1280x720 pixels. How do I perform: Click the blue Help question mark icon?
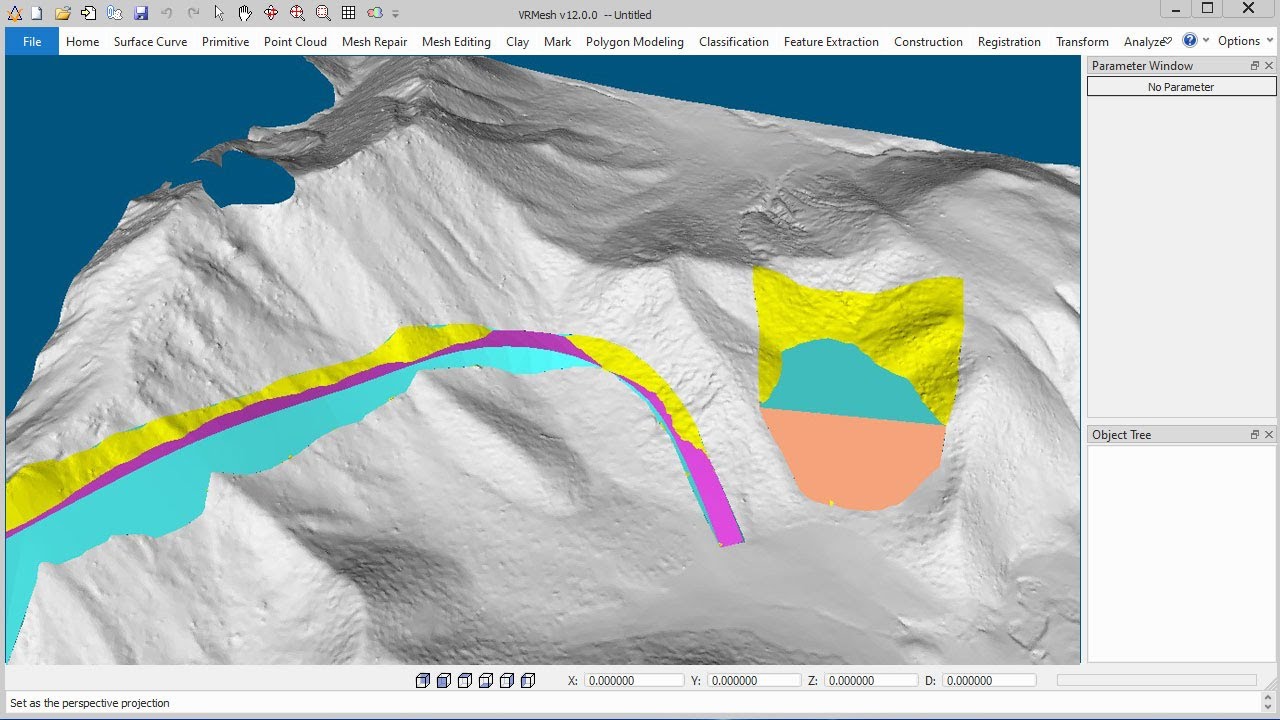tap(1190, 40)
